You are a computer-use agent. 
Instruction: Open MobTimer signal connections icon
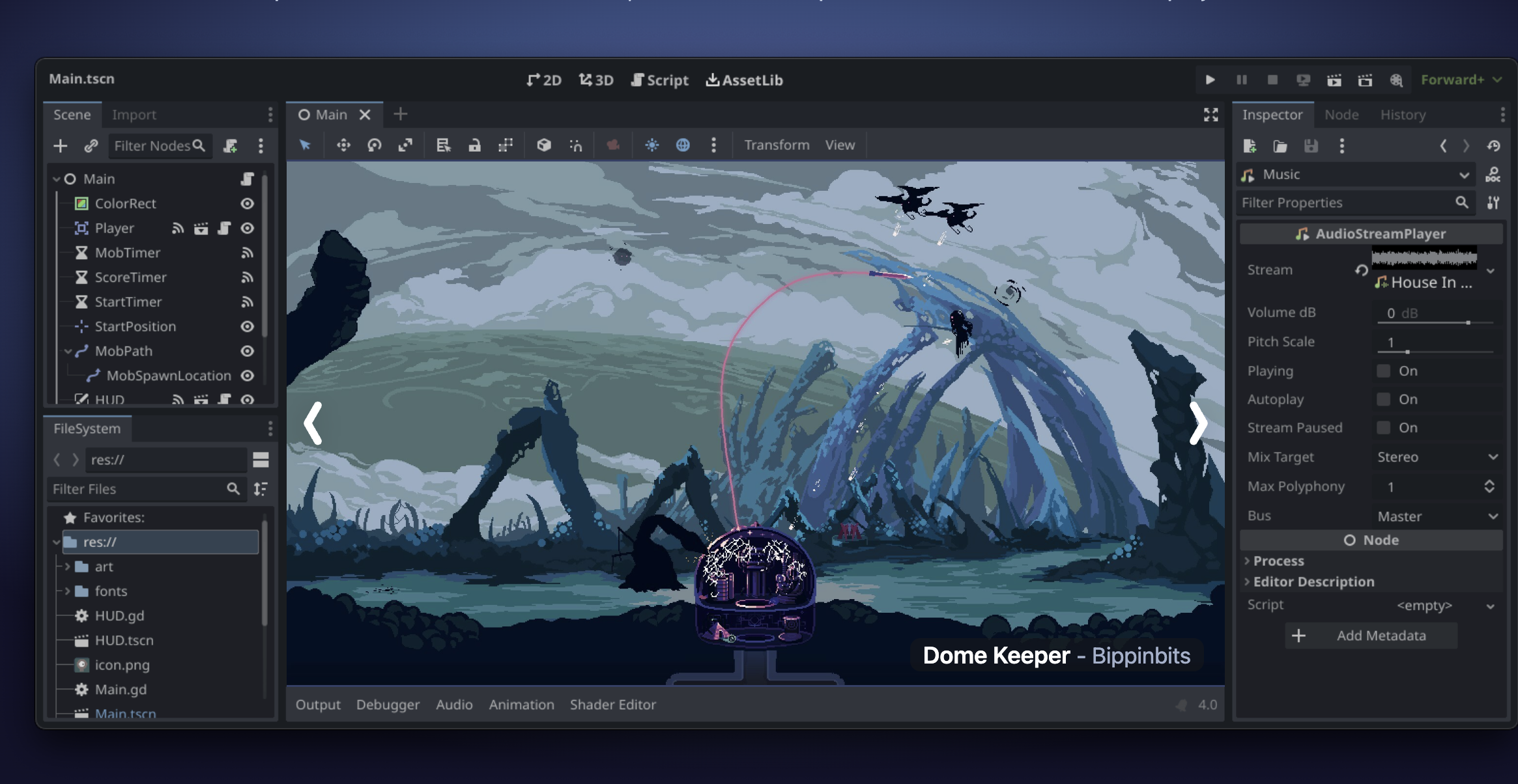tap(247, 253)
